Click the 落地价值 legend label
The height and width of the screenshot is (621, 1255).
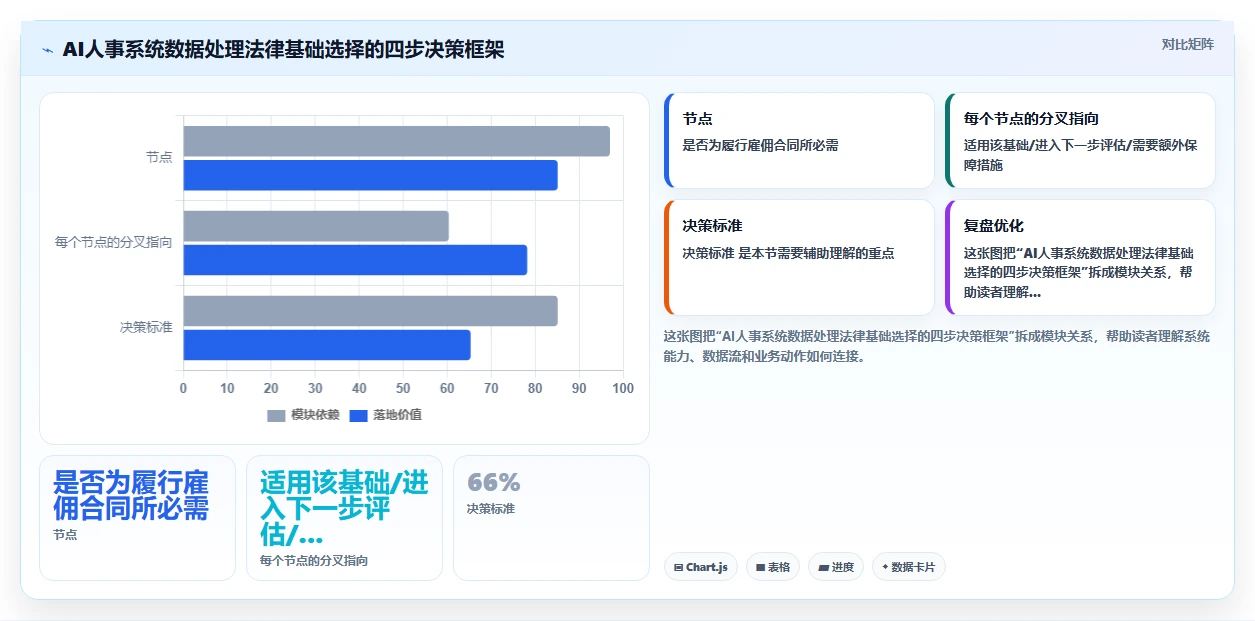pyautogui.click(x=397, y=415)
